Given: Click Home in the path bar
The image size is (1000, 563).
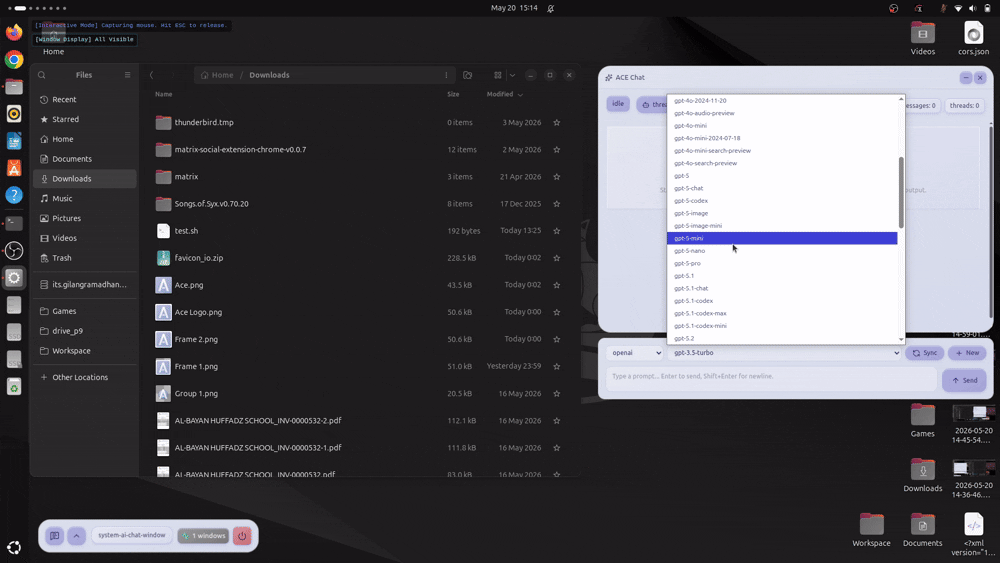Looking at the screenshot, I should click(217, 75).
